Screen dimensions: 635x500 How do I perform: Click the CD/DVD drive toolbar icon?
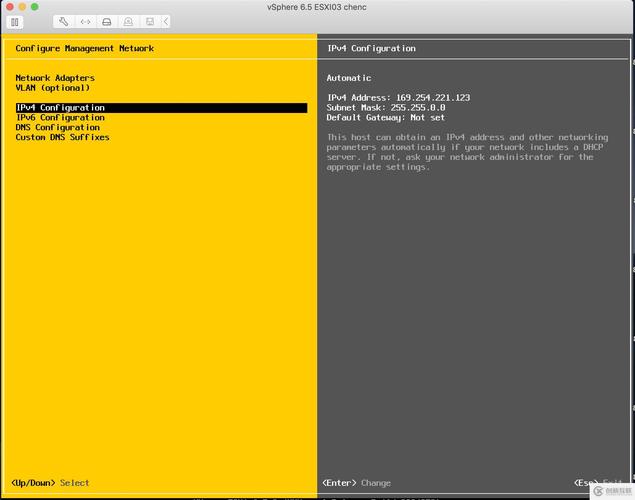[128, 21]
